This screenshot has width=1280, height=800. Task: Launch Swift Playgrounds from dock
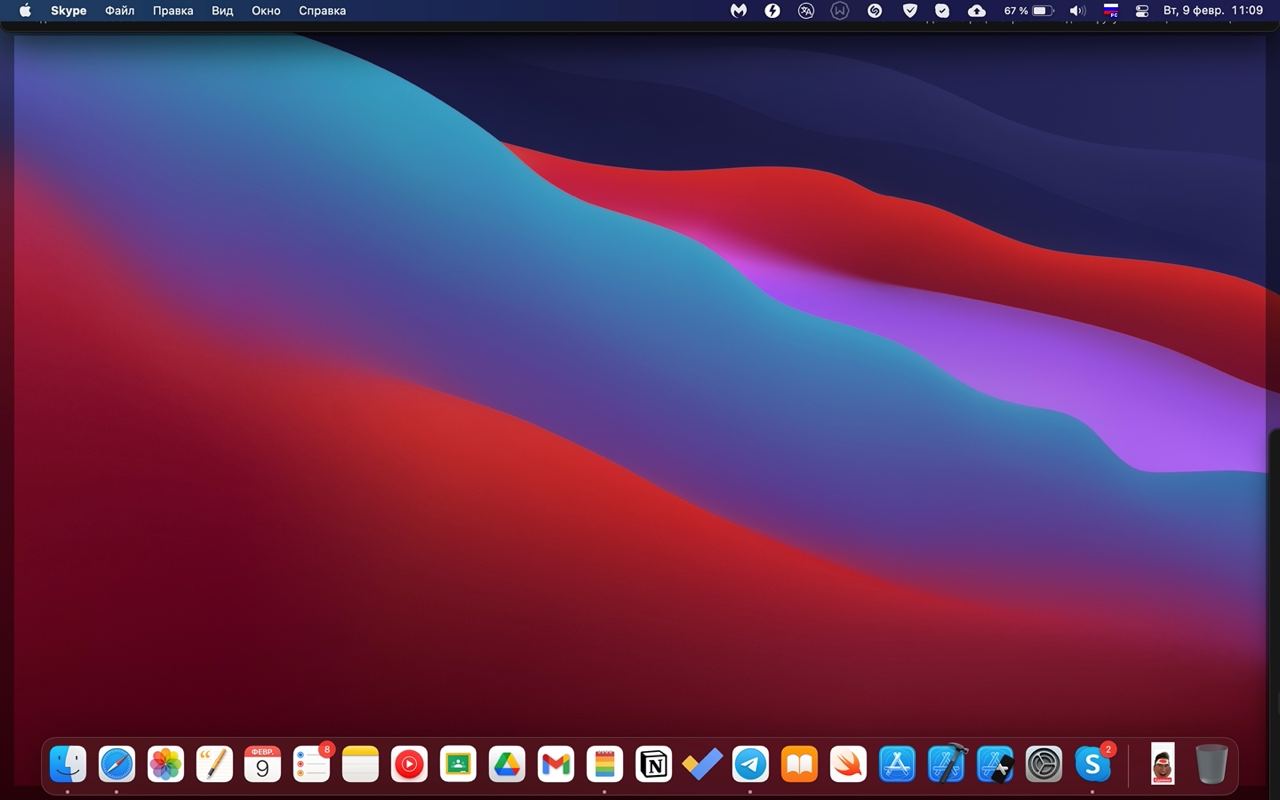pyautogui.click(x=849, y=765)
